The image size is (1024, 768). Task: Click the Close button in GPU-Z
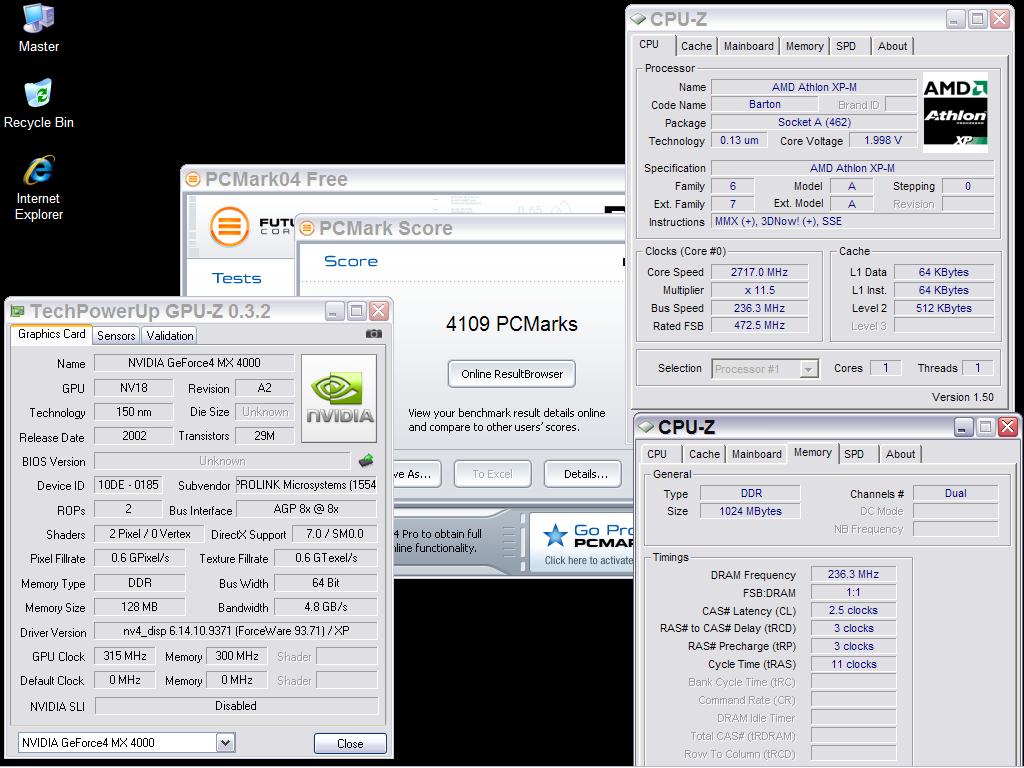[350, 743]
